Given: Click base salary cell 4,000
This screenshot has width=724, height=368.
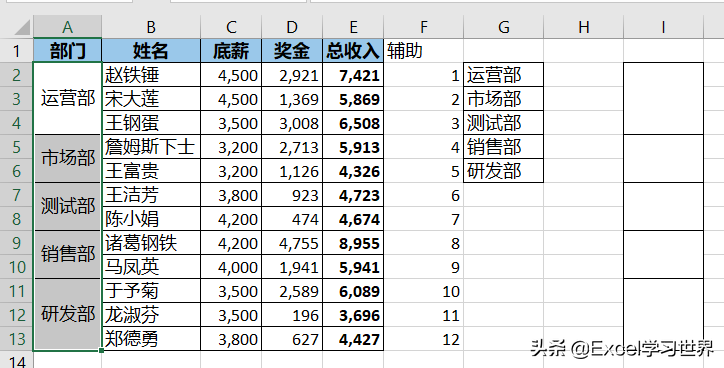Looking at the screenshot, I should pyautogui.click(x=231, y=267).
